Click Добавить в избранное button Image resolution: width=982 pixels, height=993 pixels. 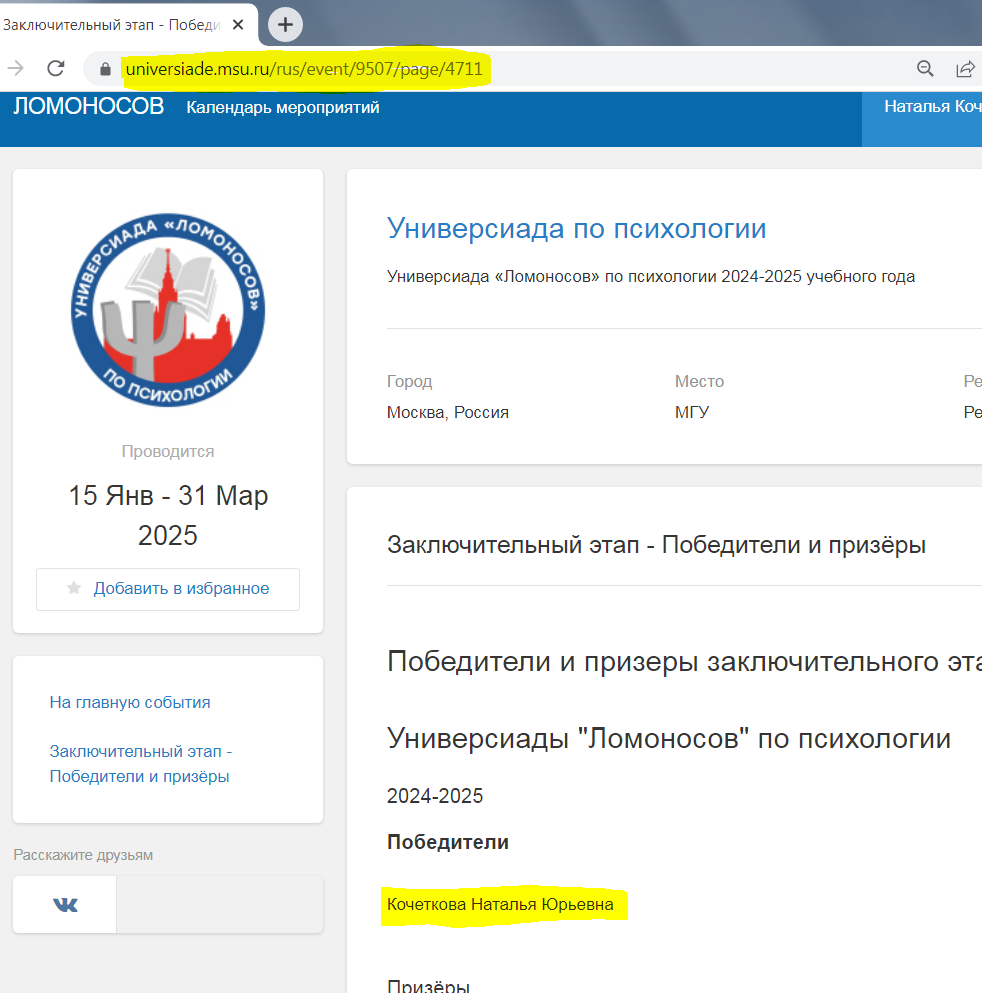[x=168, y=589]
